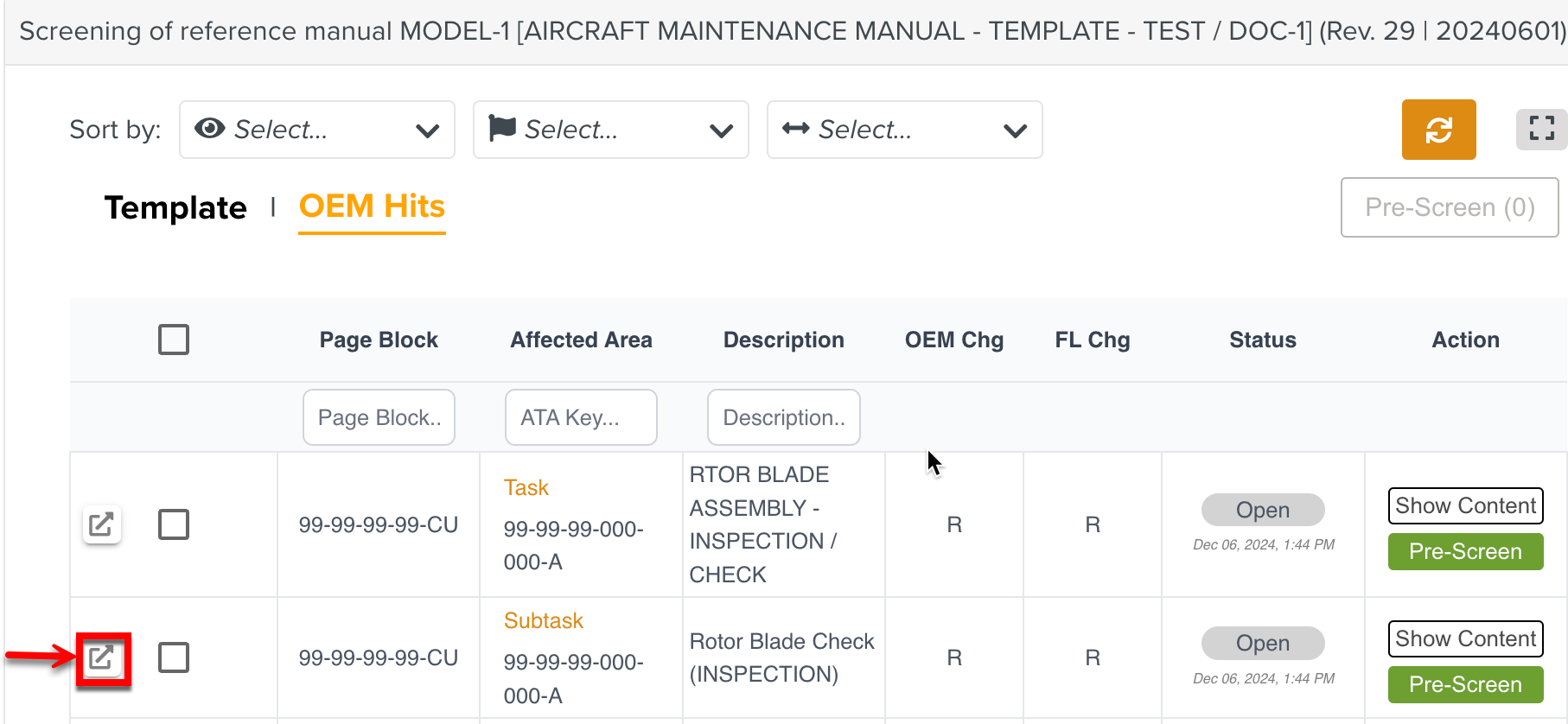Click the orange Task link
The height and width of the screenshot is (724, 1568).
click(526, 488)
